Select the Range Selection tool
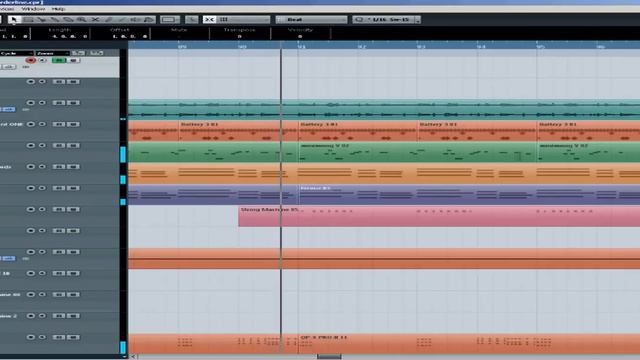 coord(28,19)
